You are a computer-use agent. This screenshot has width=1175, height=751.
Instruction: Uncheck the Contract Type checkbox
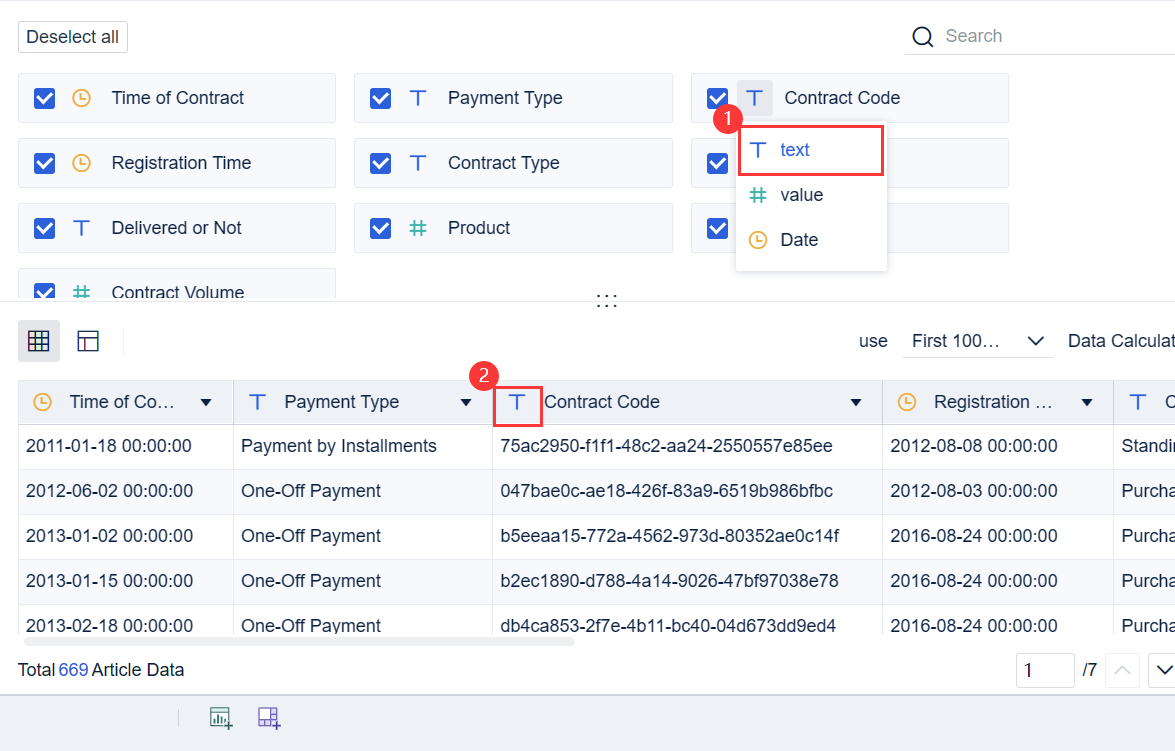[381, 163]
